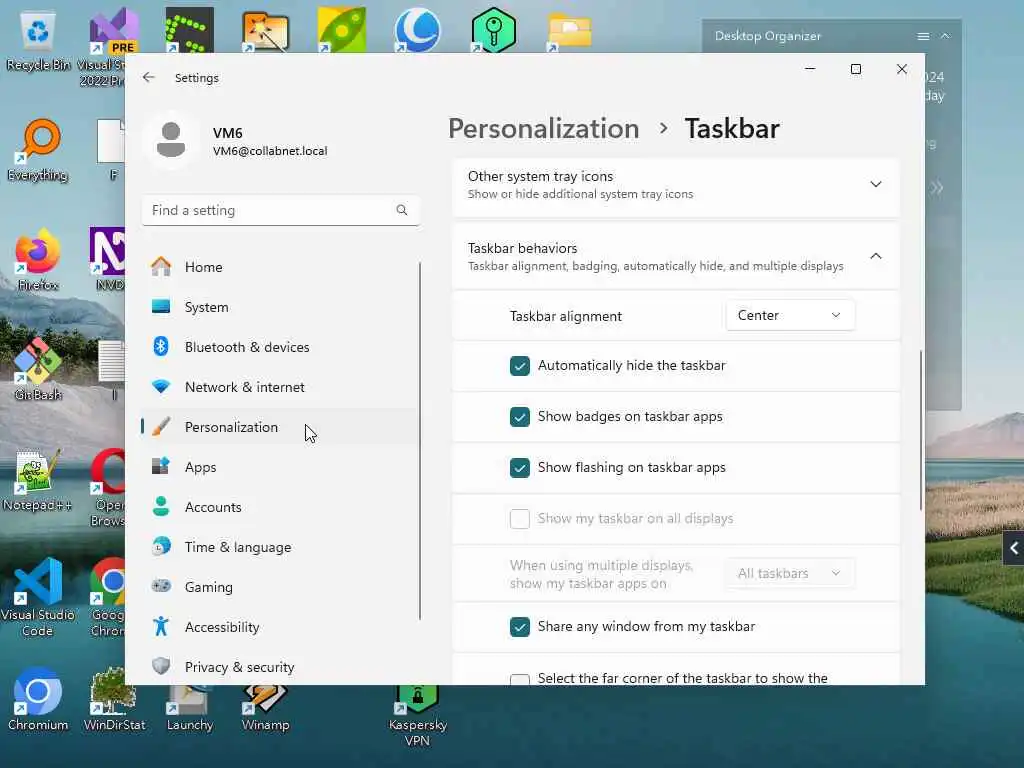Select the Winamp desktop icon

coord(265,708)
